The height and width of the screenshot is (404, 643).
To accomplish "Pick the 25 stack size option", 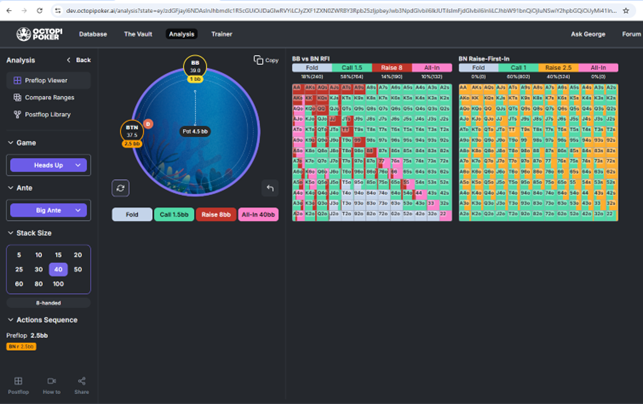I will [19, 269].
